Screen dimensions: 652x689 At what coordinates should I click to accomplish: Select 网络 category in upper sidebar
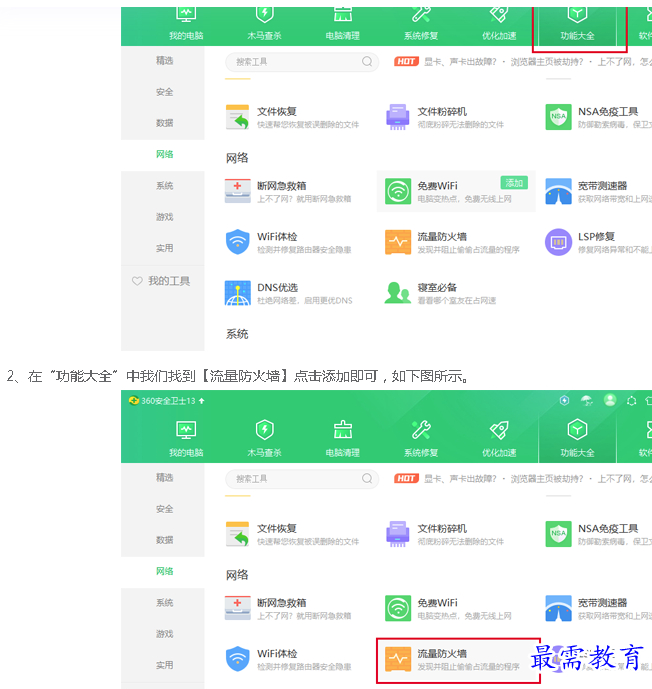pyautogui.click(x=164, y=154)
